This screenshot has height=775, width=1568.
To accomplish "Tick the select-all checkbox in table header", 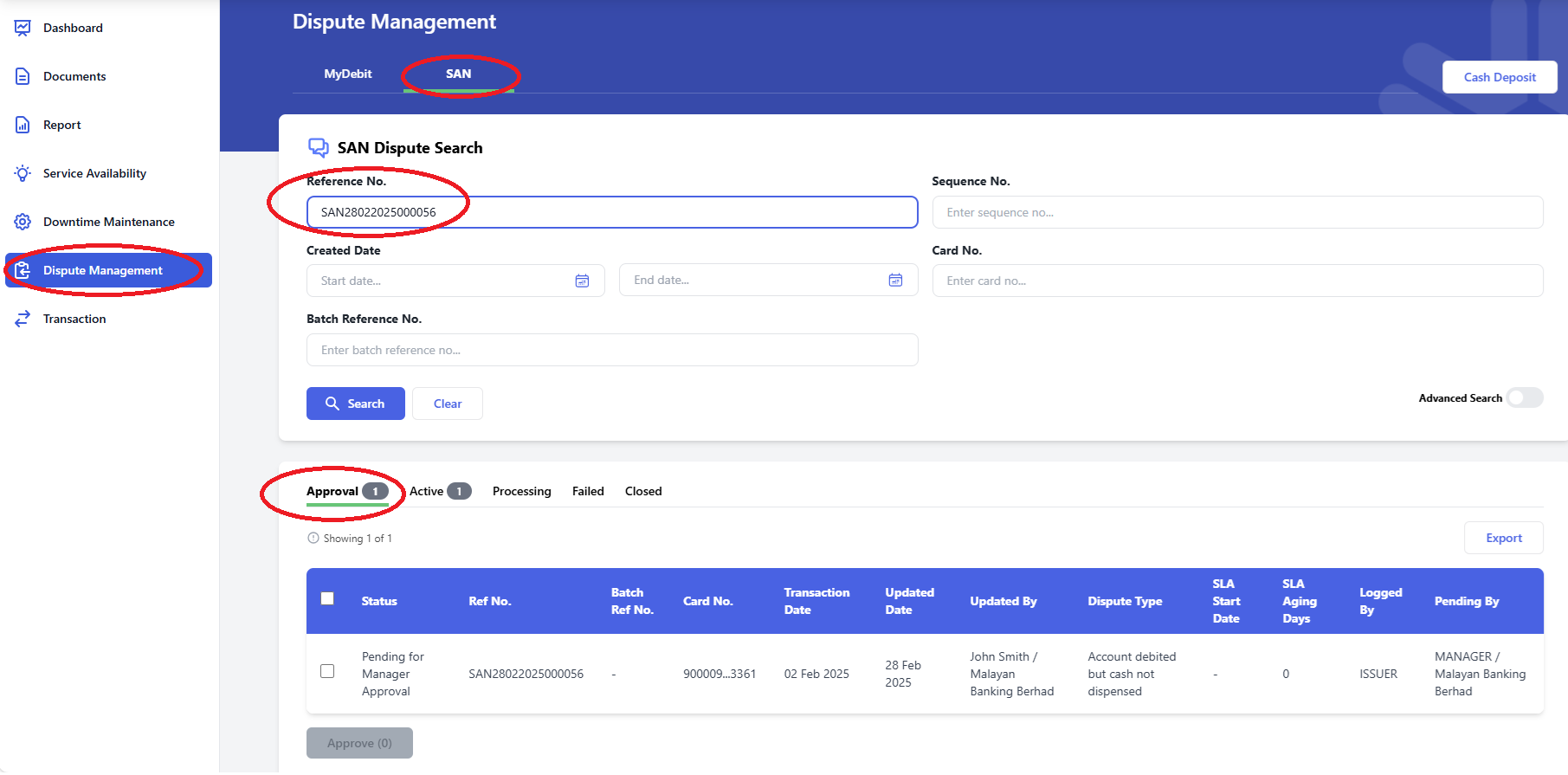I will [x=327, y=598].
